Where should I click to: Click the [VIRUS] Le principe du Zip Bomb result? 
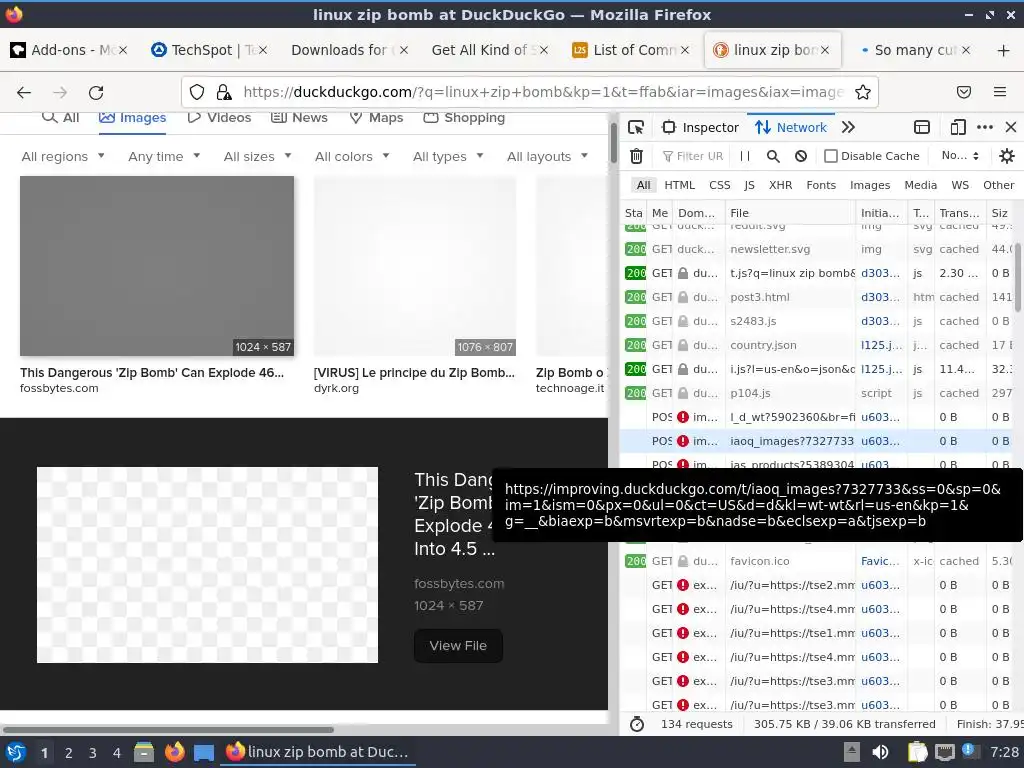click(414, 373)
